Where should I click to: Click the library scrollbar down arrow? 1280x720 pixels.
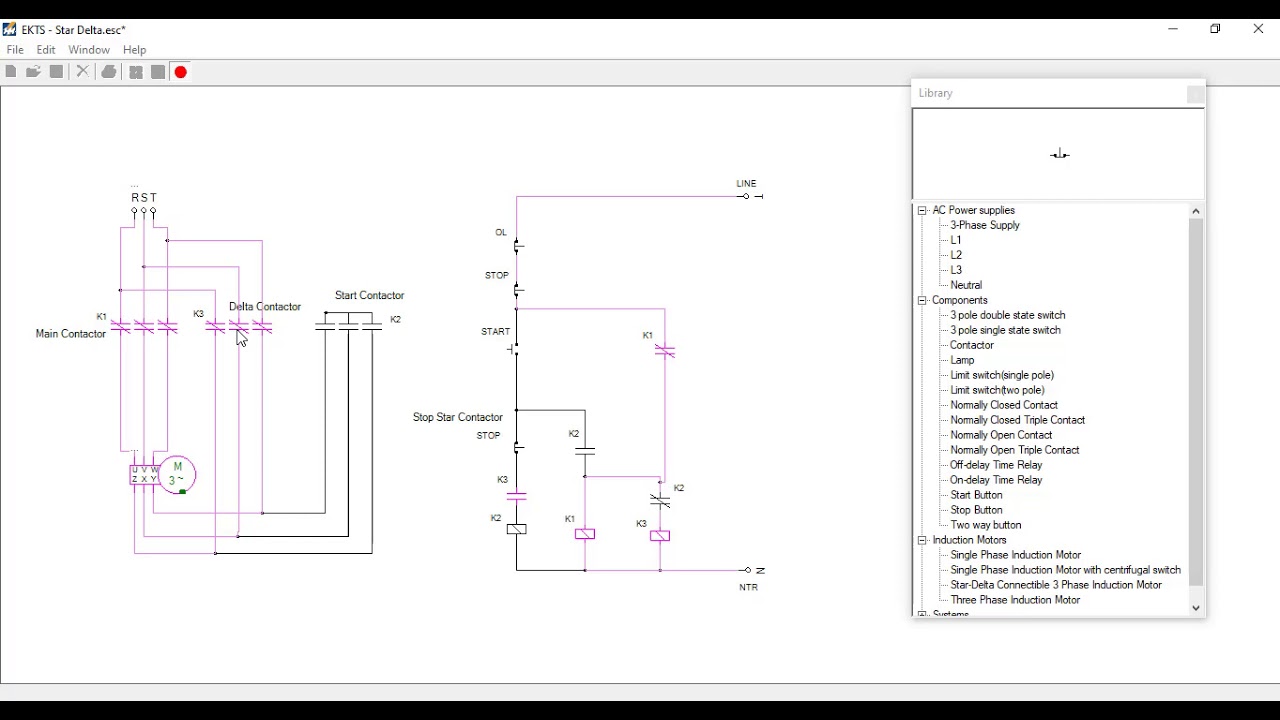click(x=1196, y=608)
